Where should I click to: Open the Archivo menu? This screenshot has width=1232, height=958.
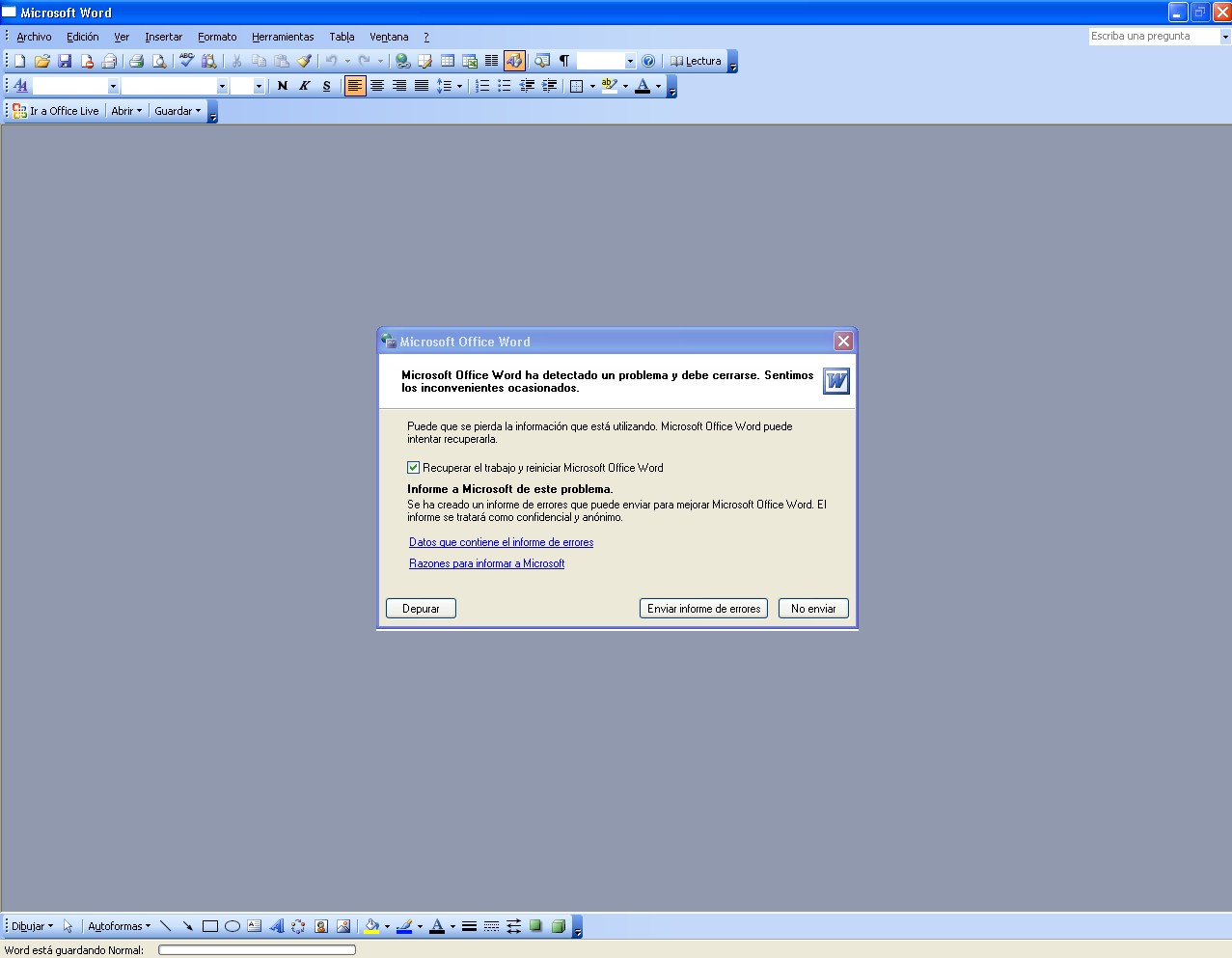[x=34, y=37]
